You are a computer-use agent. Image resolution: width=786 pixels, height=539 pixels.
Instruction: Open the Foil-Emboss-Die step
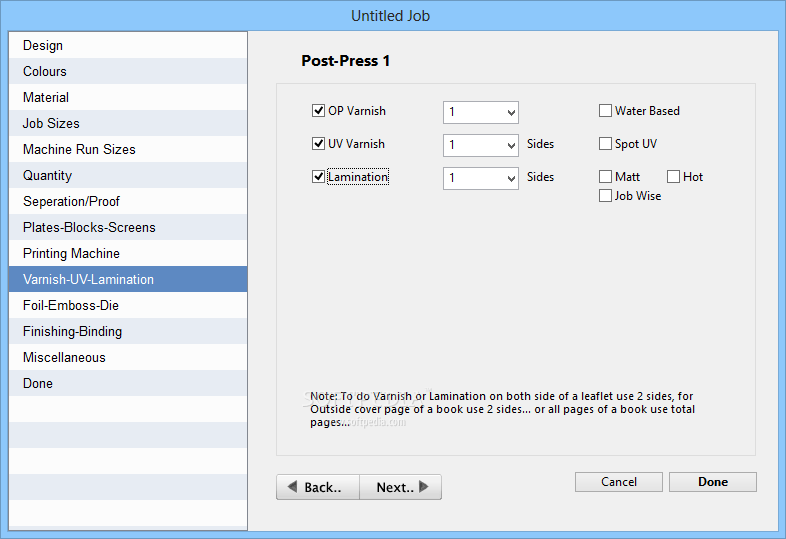[128, 305]
